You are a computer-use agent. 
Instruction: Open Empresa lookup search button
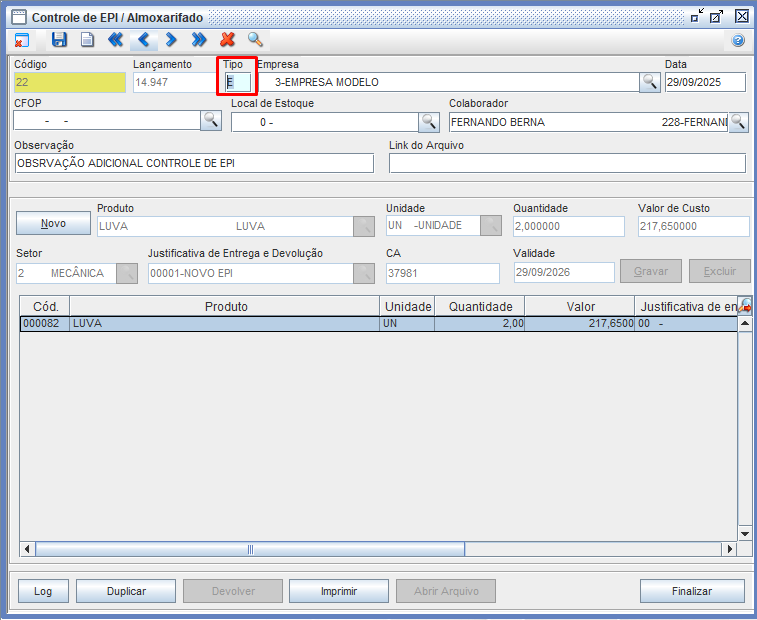(x=650, y=82)
